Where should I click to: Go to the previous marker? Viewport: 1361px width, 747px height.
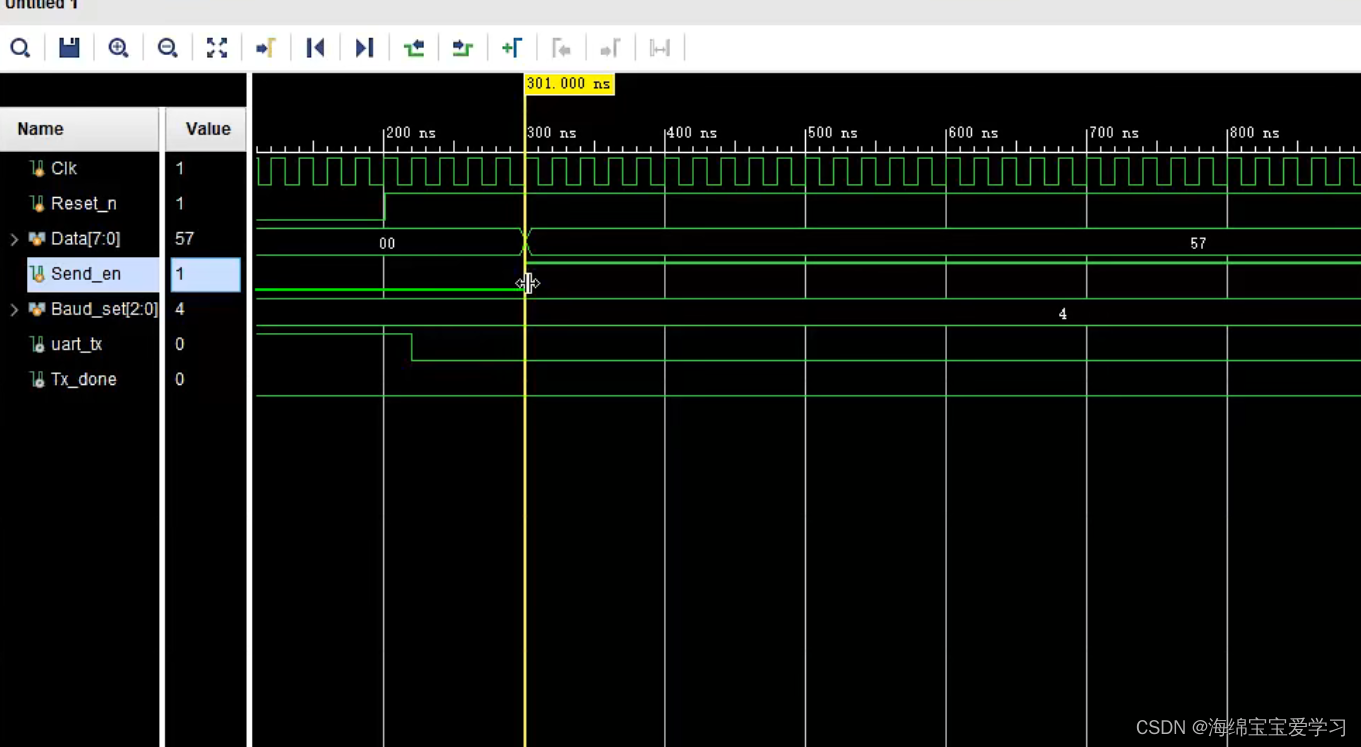coord(561,48)
